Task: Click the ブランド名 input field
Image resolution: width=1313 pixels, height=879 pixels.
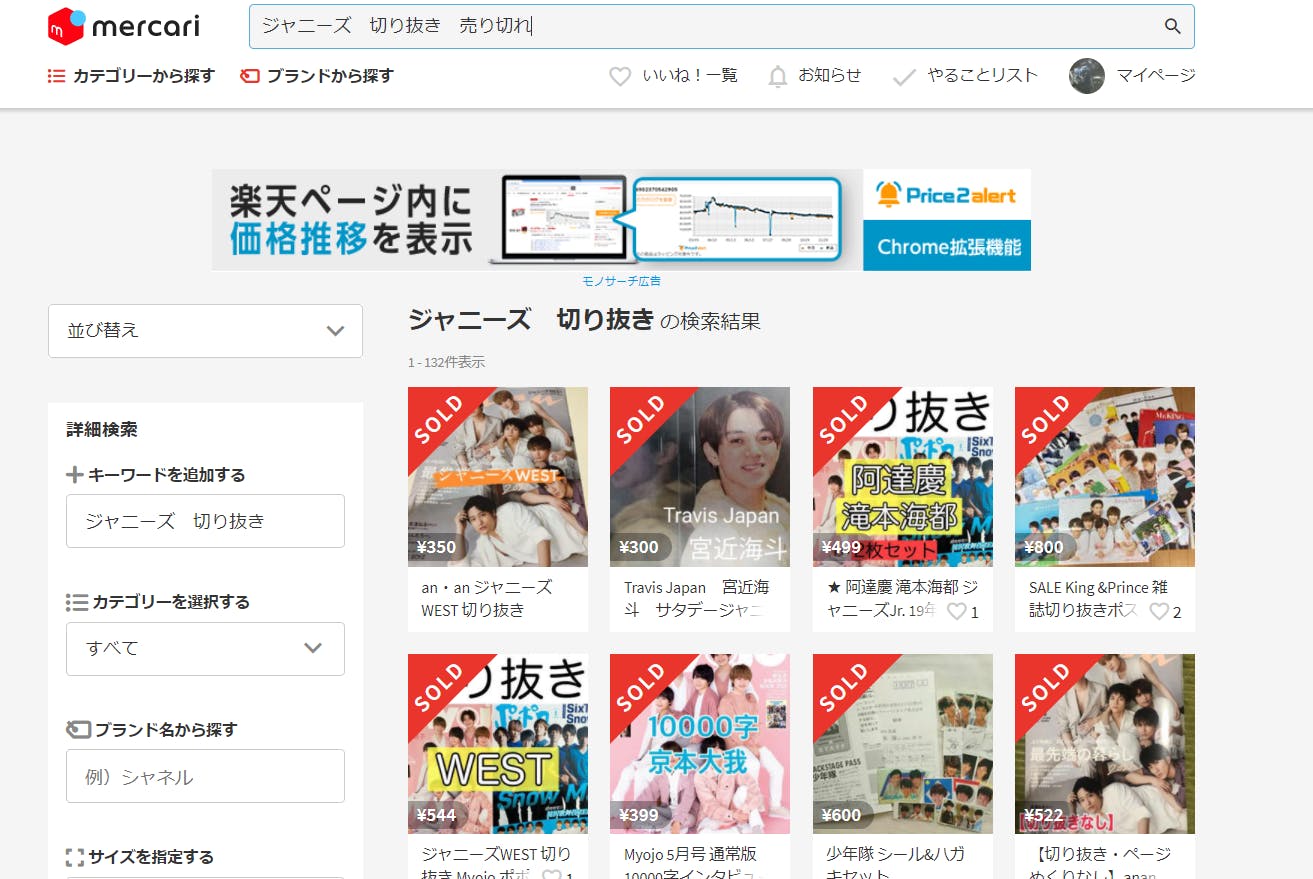Action: tap(205, 776)
